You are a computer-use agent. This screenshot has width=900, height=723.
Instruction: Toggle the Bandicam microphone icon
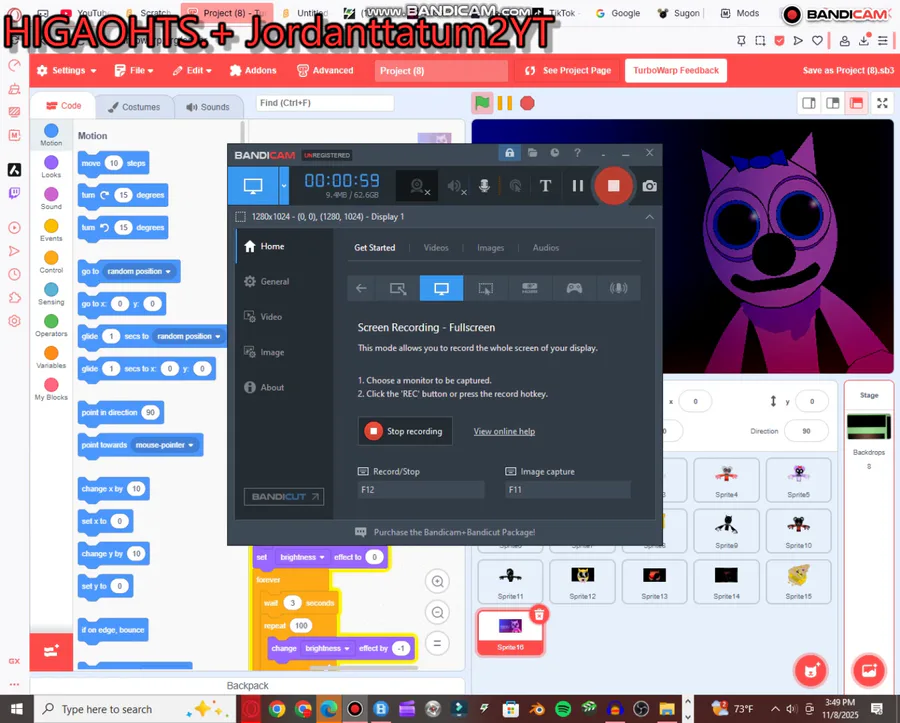(x=484, y=185)
